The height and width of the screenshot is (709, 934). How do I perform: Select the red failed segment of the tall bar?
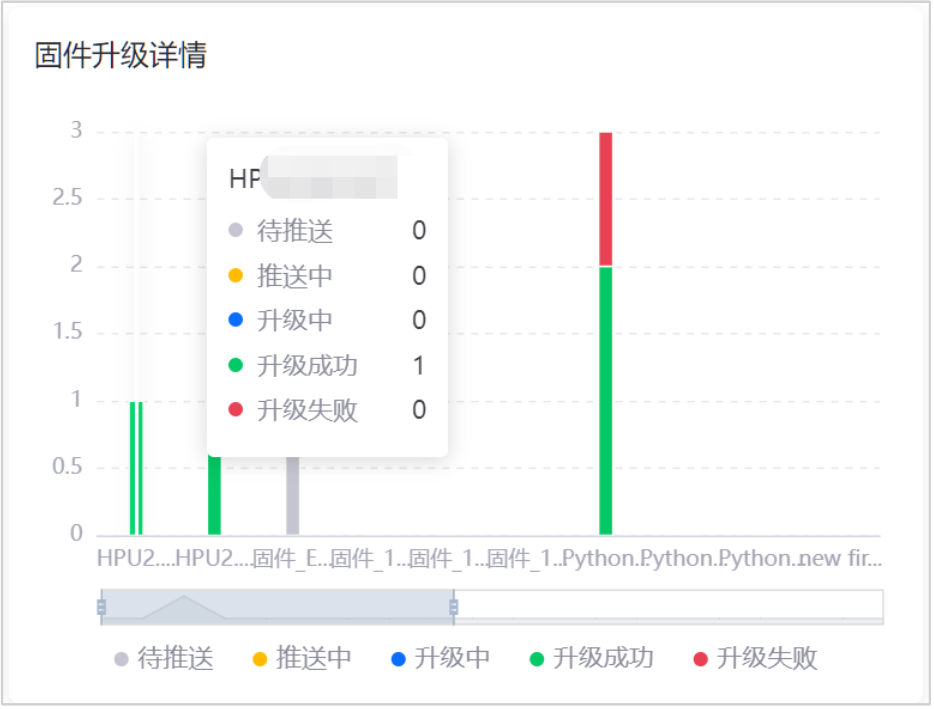pos(605,198)
